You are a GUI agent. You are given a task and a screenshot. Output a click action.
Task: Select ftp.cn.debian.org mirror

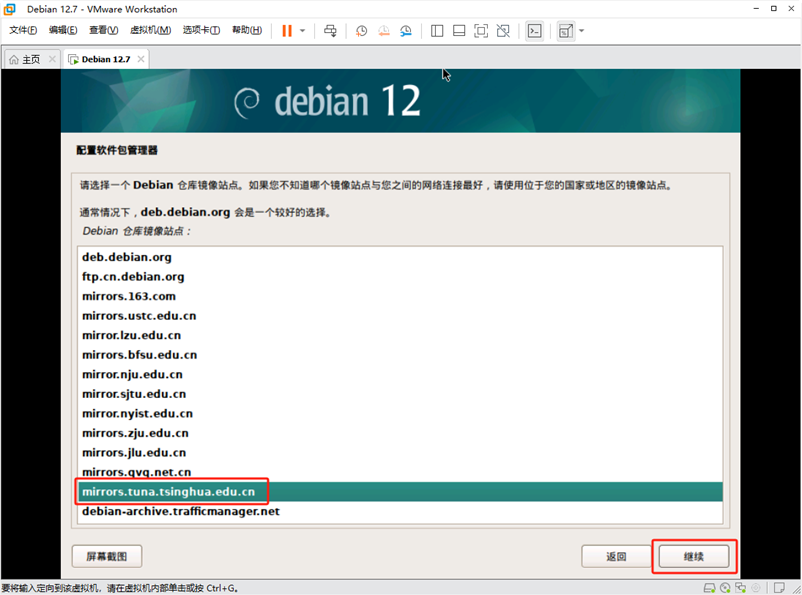click(x=400, y=276)
